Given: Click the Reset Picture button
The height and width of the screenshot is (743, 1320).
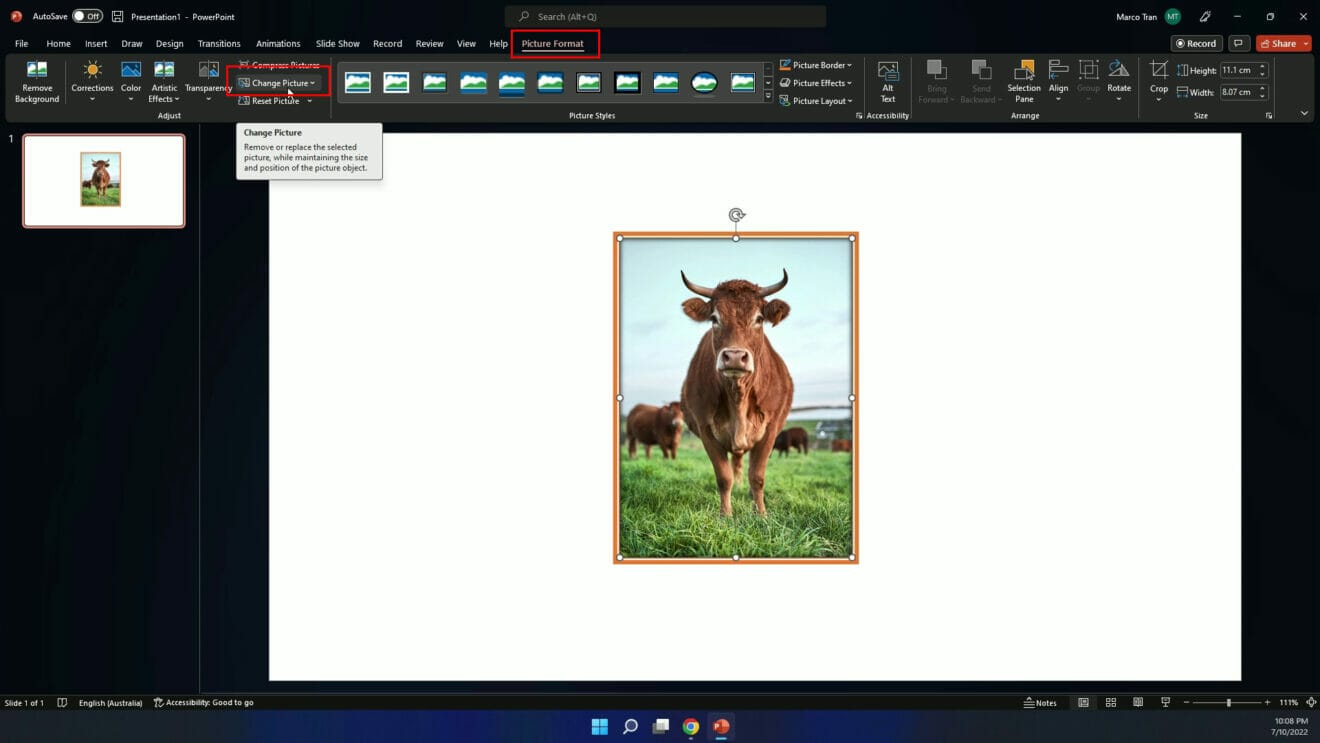Looking at the screenshot, I should coord(270,100).
